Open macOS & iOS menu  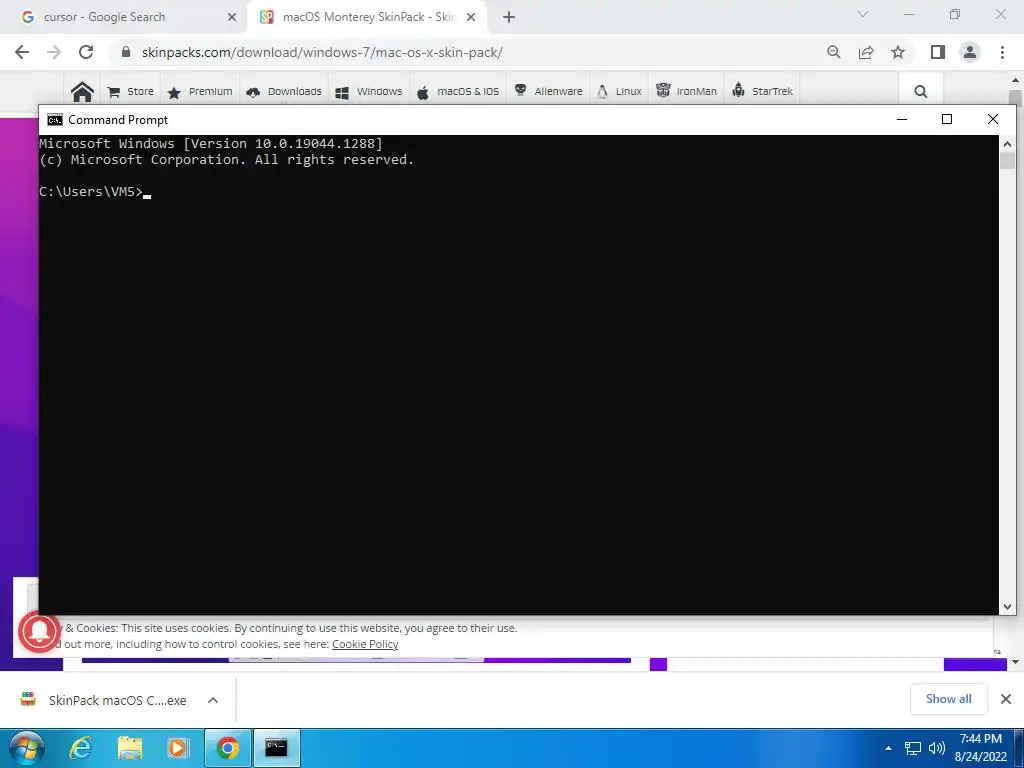[x=458, y=91]
